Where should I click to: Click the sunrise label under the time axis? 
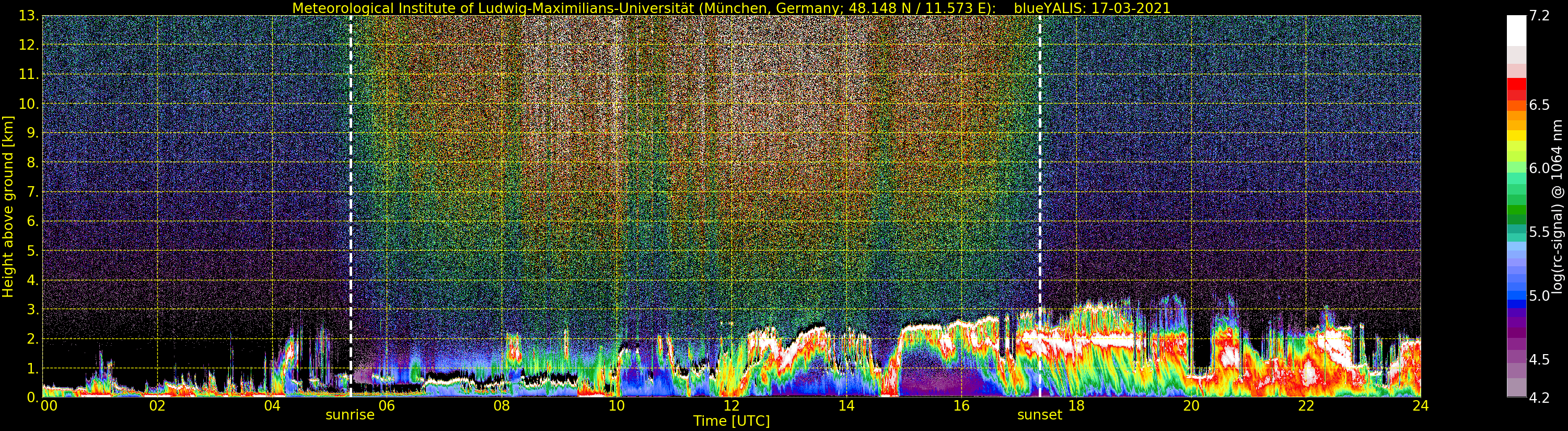click(350, 415)
